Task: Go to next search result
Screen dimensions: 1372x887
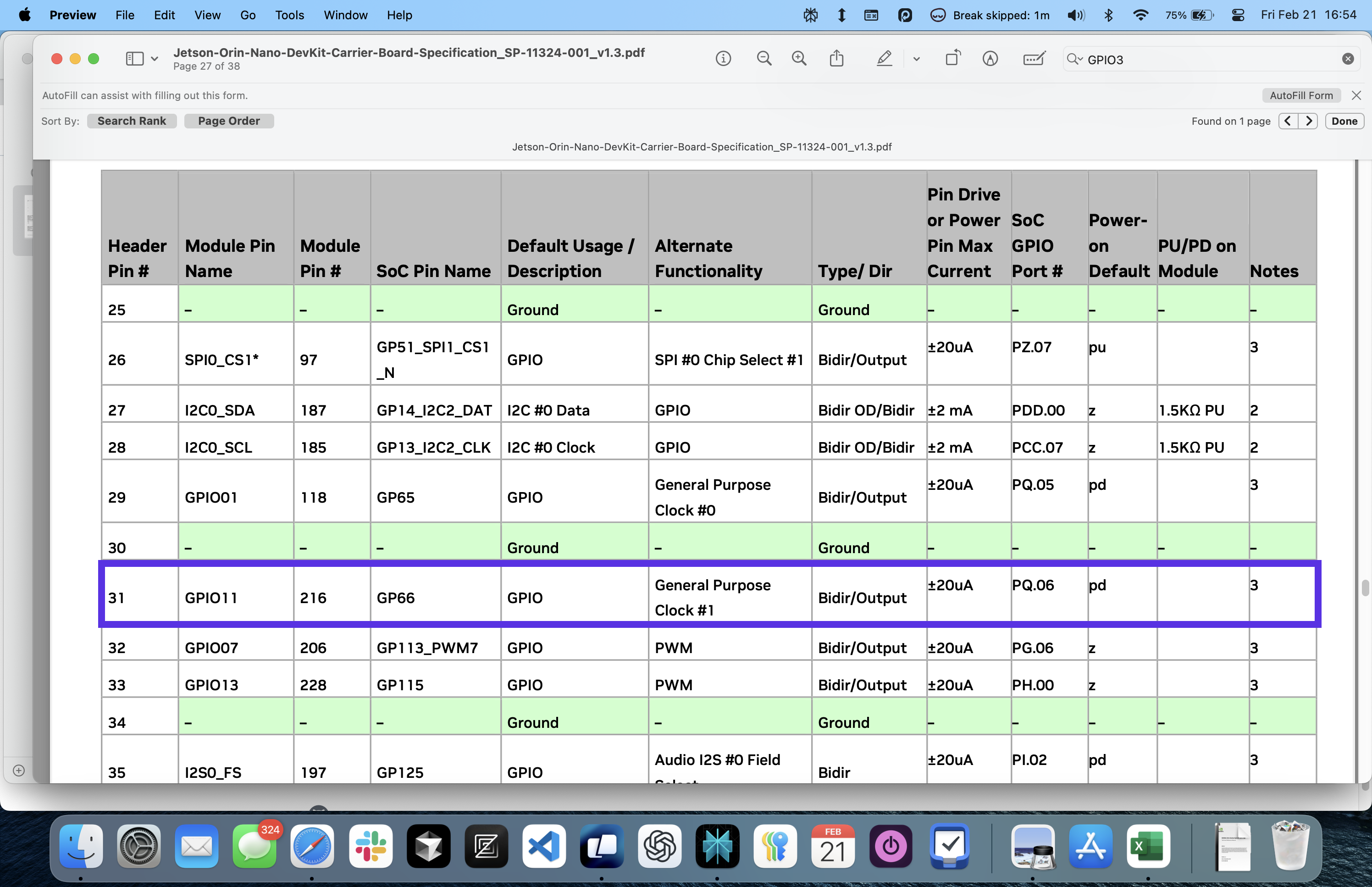Action: [1309, 121]
